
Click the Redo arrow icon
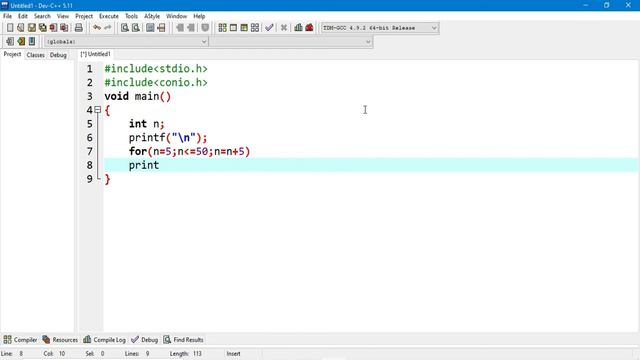click(x=108, y=28)
